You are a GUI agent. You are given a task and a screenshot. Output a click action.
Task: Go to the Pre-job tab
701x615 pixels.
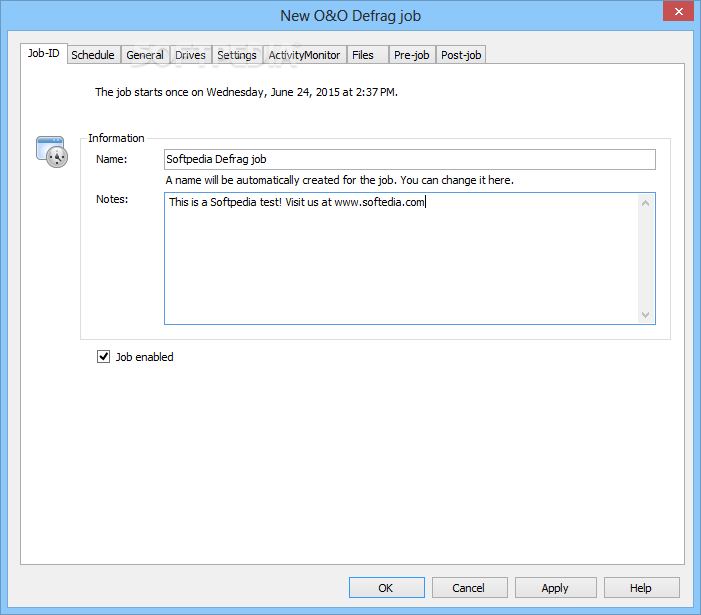point(412,55)
